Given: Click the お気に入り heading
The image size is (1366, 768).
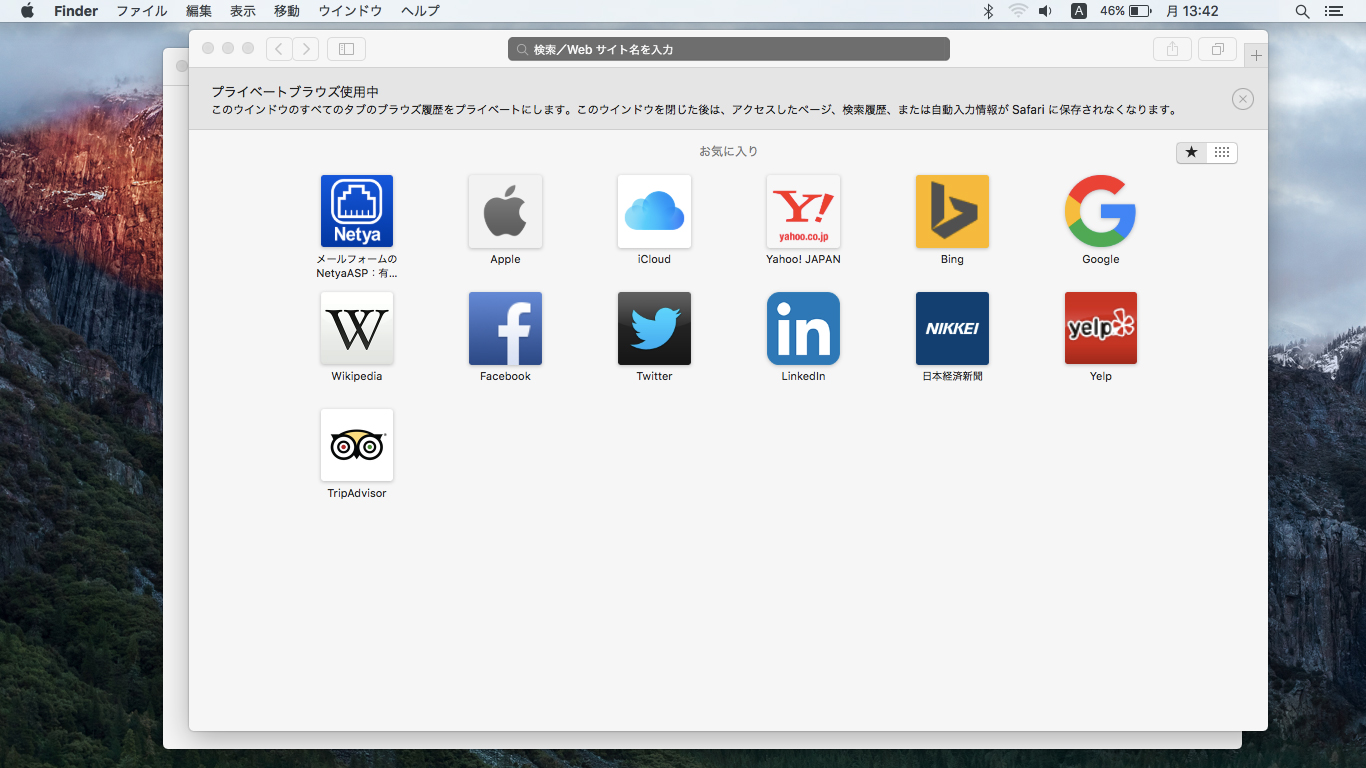Looking at the screenshot, I should click(x=728, y=151).
